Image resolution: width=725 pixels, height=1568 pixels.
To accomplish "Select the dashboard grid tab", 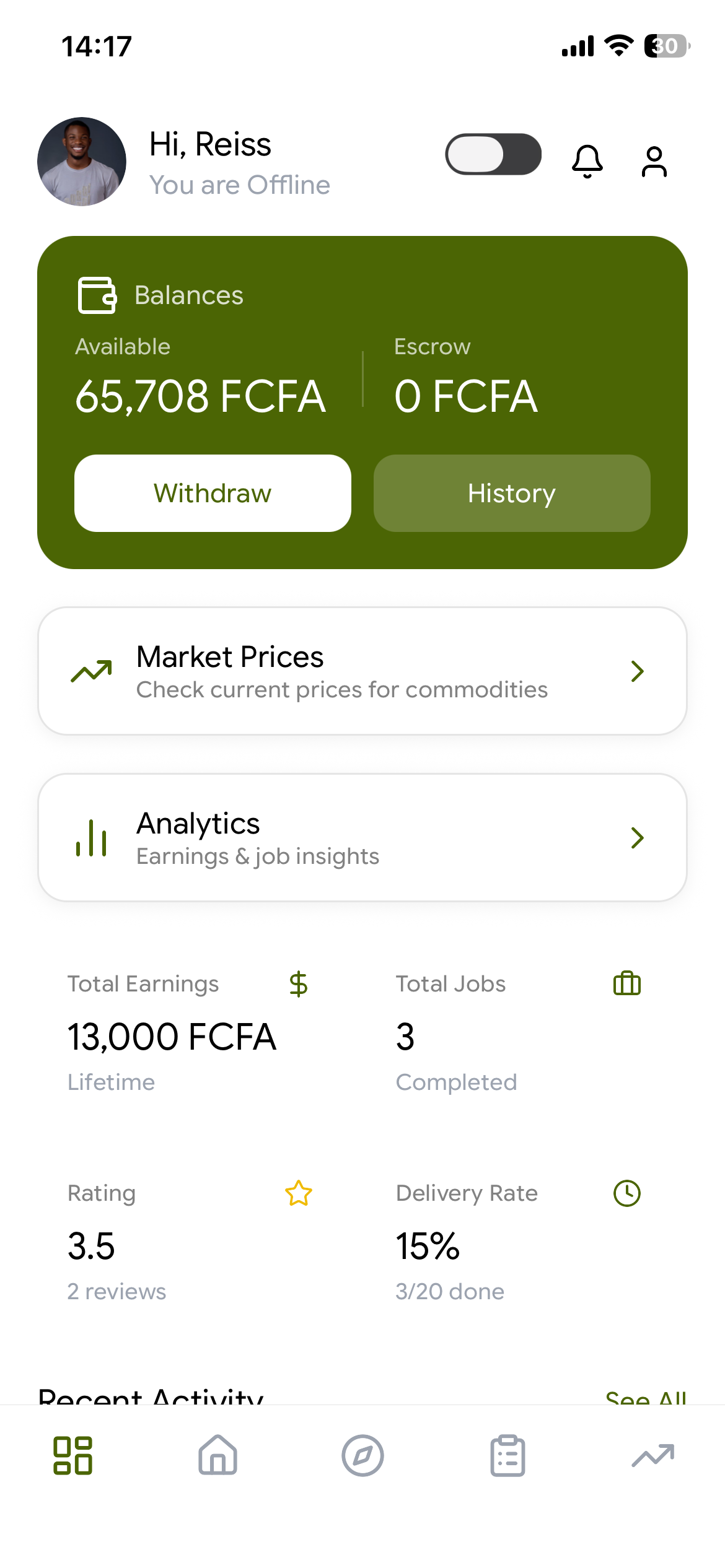I will 72,1455.
